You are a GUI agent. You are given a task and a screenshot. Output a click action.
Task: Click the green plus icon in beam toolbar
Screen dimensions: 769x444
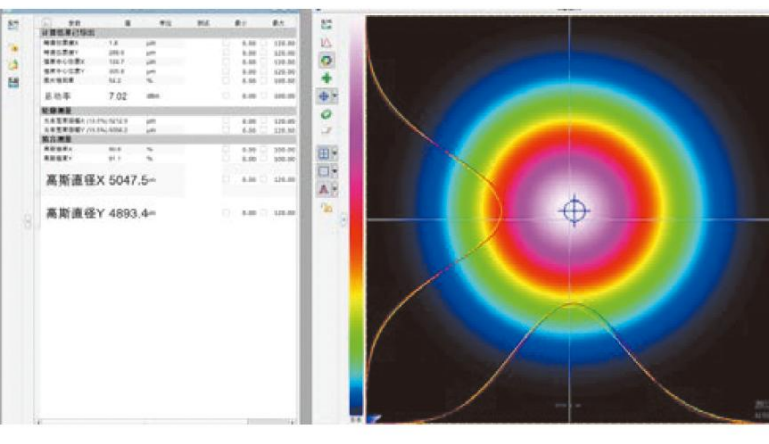tap(326, 78)
